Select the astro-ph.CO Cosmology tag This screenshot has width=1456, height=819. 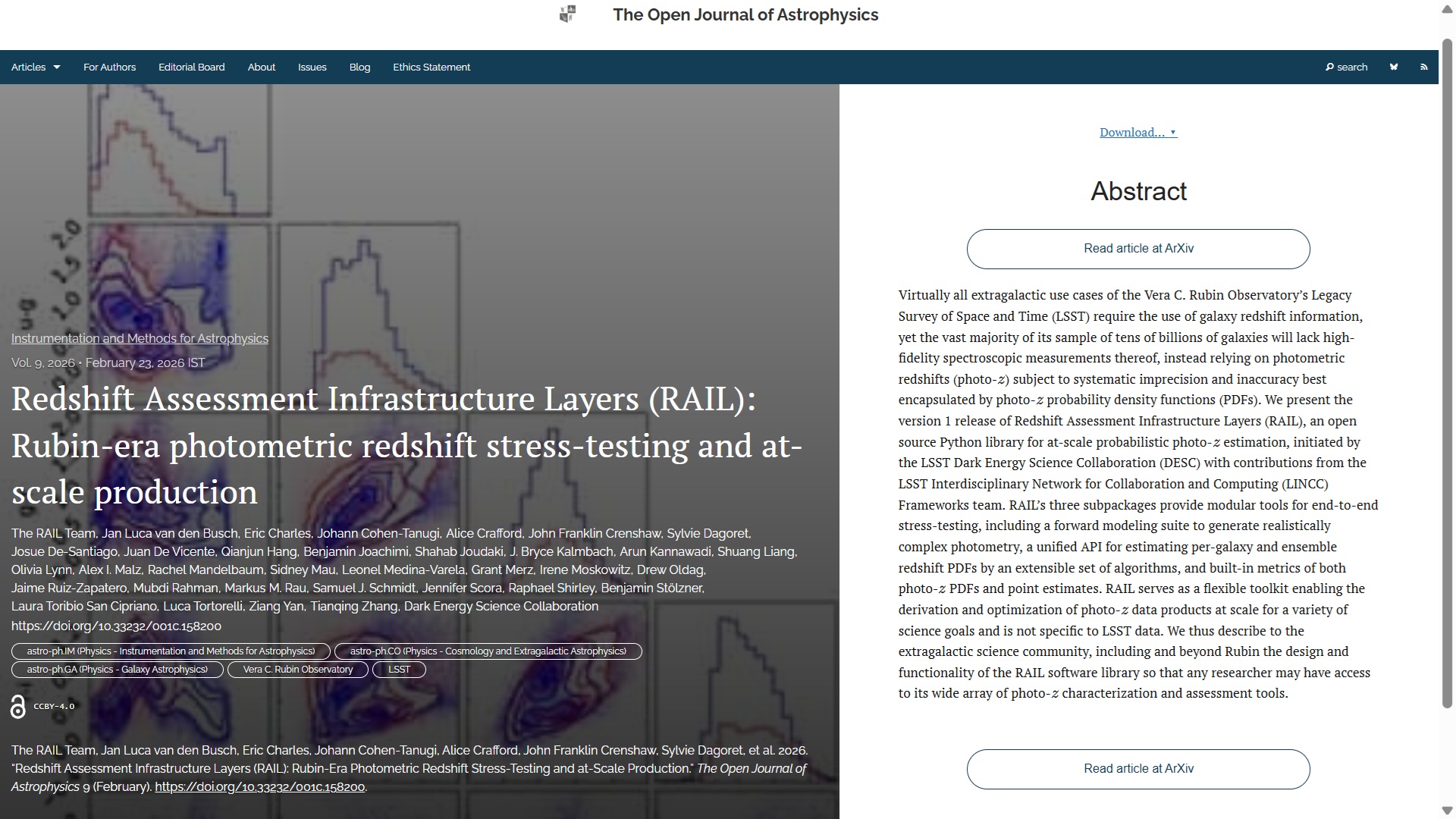[x=488, y=651]
